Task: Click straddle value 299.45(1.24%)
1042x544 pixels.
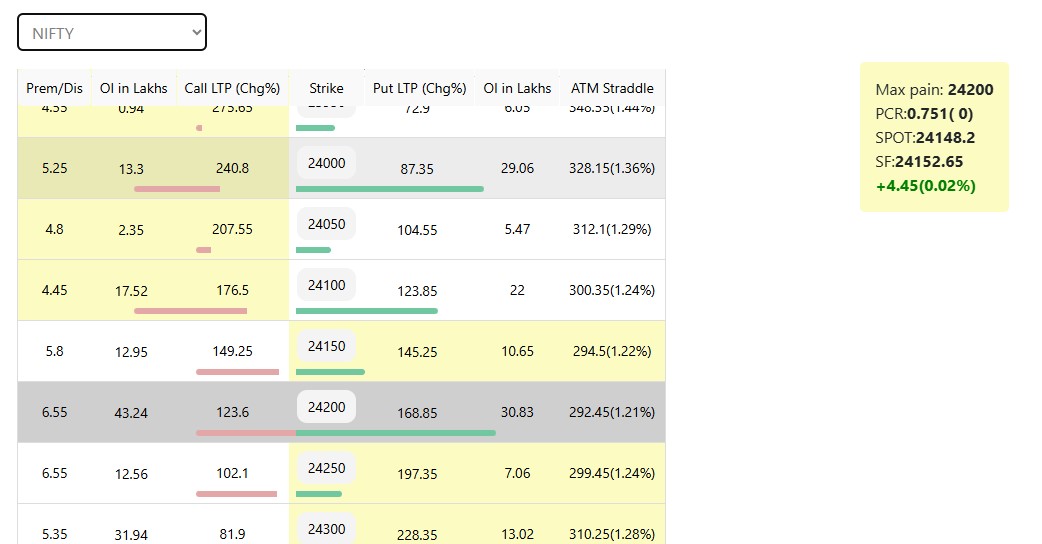Action: pyautogui.click(x=612, y=474)
